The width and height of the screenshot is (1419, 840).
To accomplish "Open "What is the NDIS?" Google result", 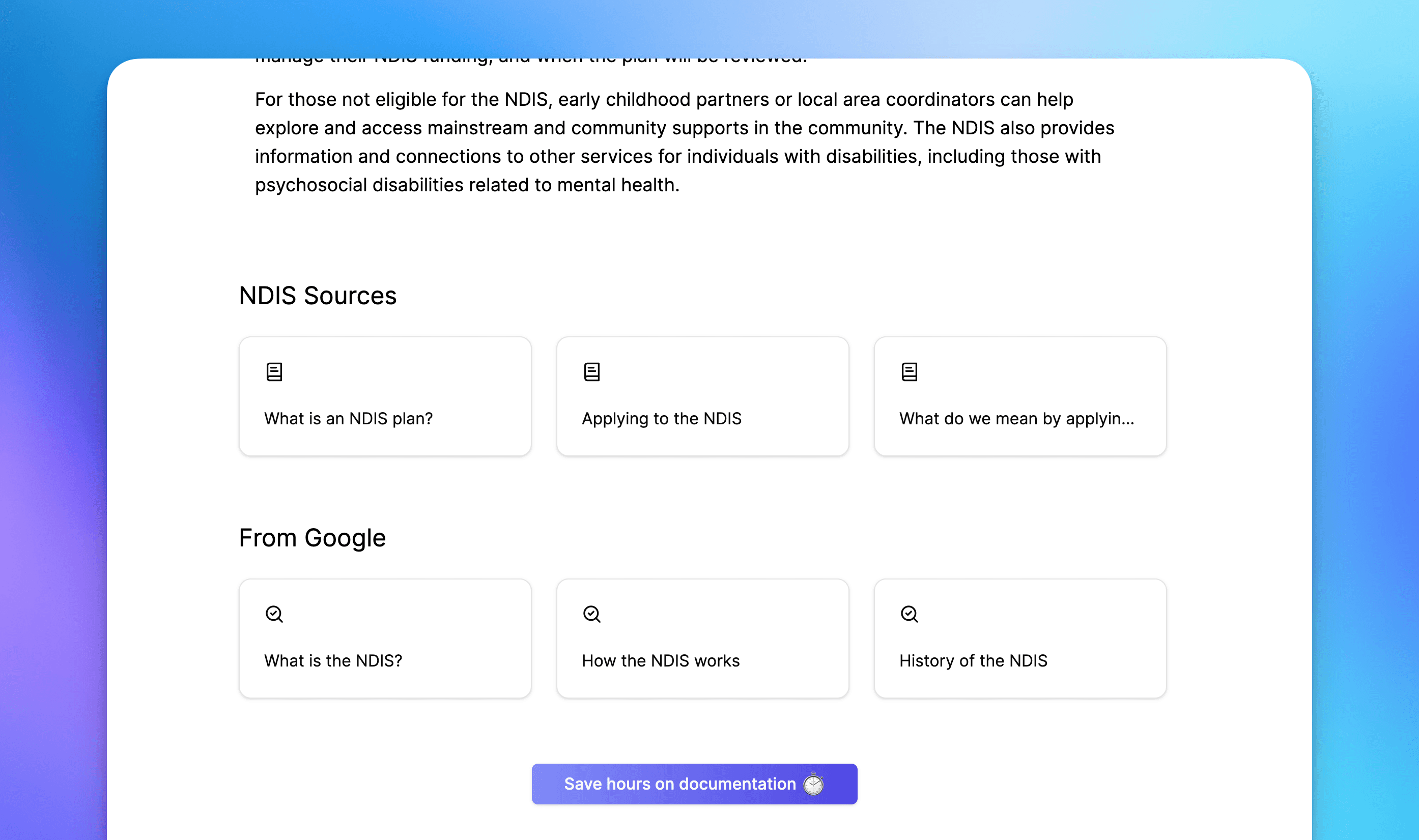I will (333, 660).
